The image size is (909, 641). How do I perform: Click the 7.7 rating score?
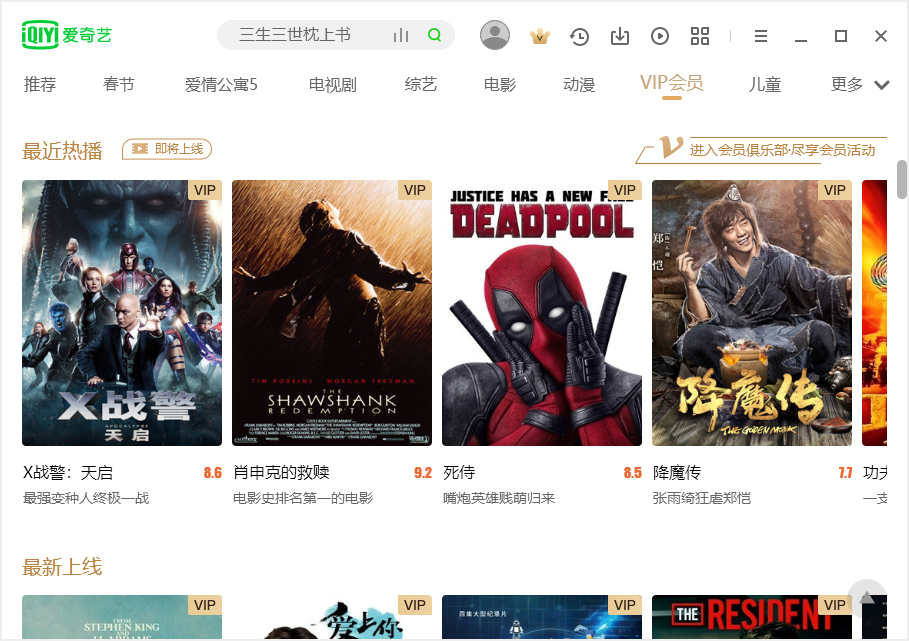(845, 473)
